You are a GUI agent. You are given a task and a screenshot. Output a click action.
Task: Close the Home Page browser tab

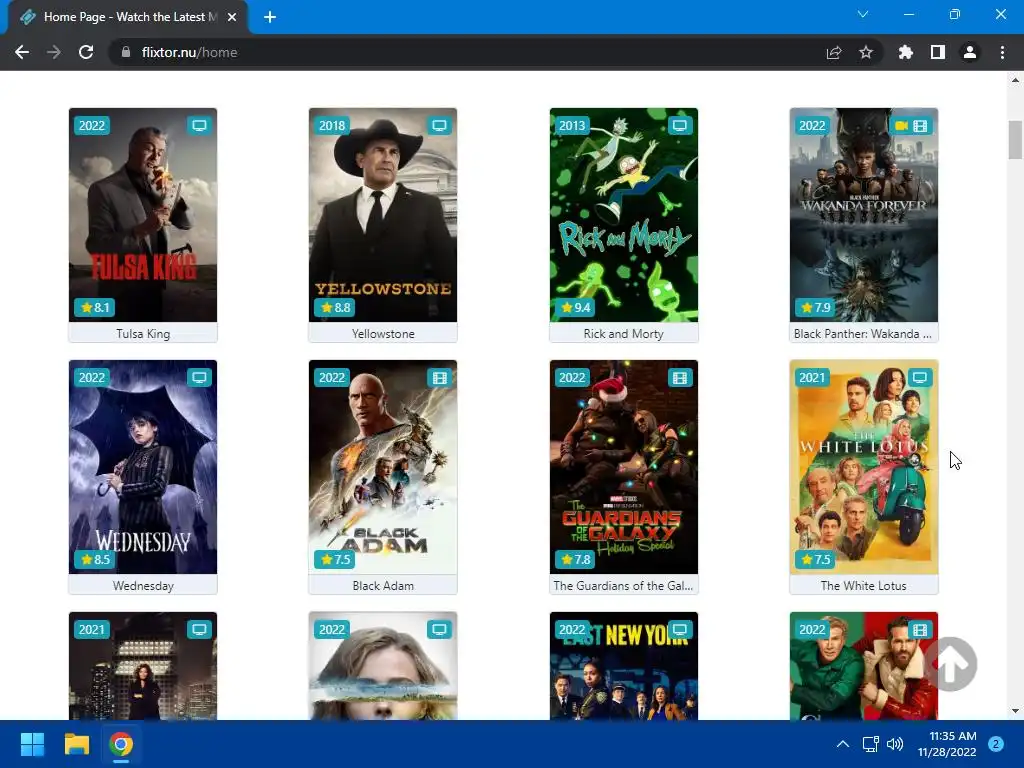pos(232,17)
